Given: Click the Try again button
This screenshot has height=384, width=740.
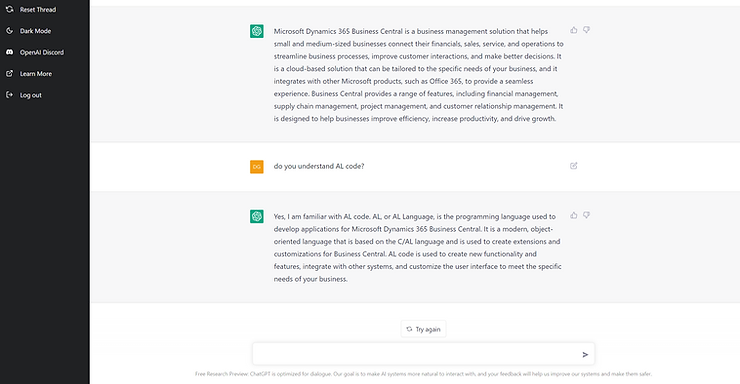Looking at the screenshot, I should click(x=423, y=329).
